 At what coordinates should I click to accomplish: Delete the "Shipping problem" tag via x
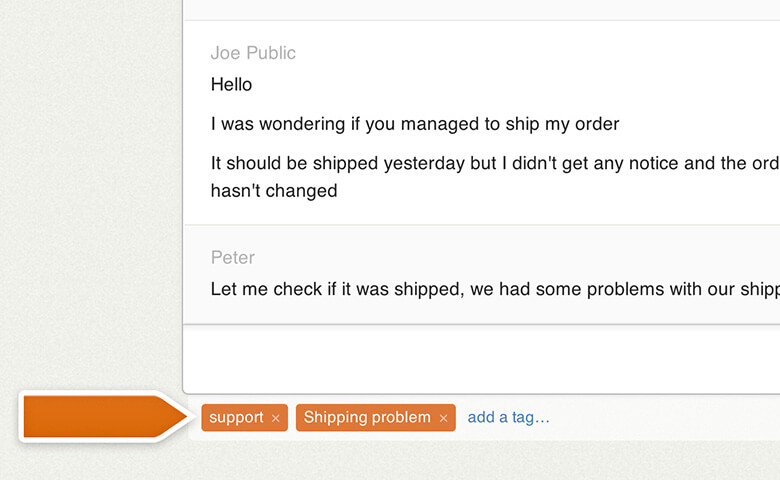443,418
